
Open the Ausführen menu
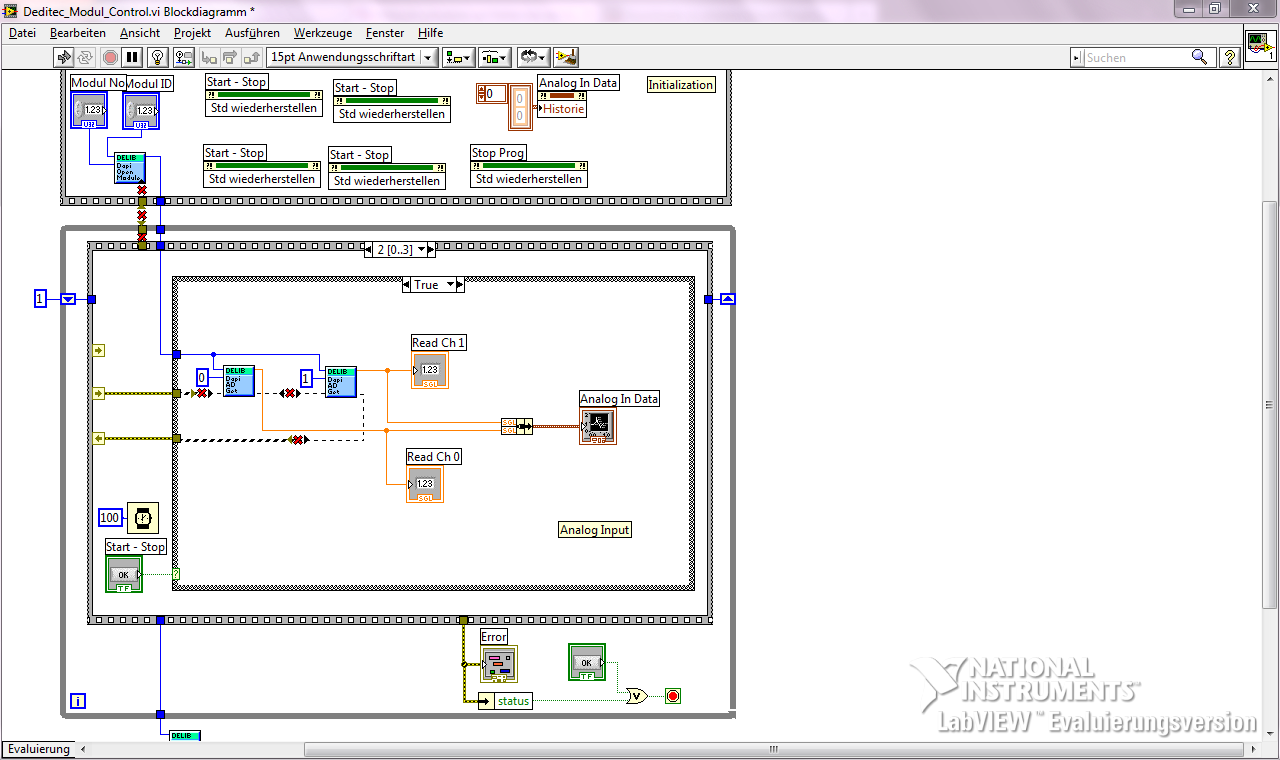pyautogui.click(x=252, y=33)
